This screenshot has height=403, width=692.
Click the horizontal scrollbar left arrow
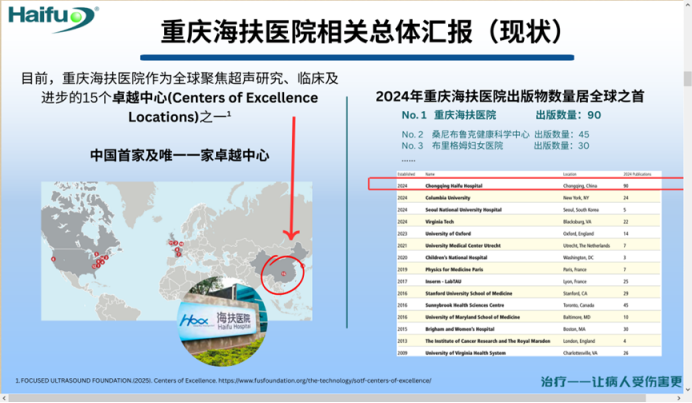point(4,398)
